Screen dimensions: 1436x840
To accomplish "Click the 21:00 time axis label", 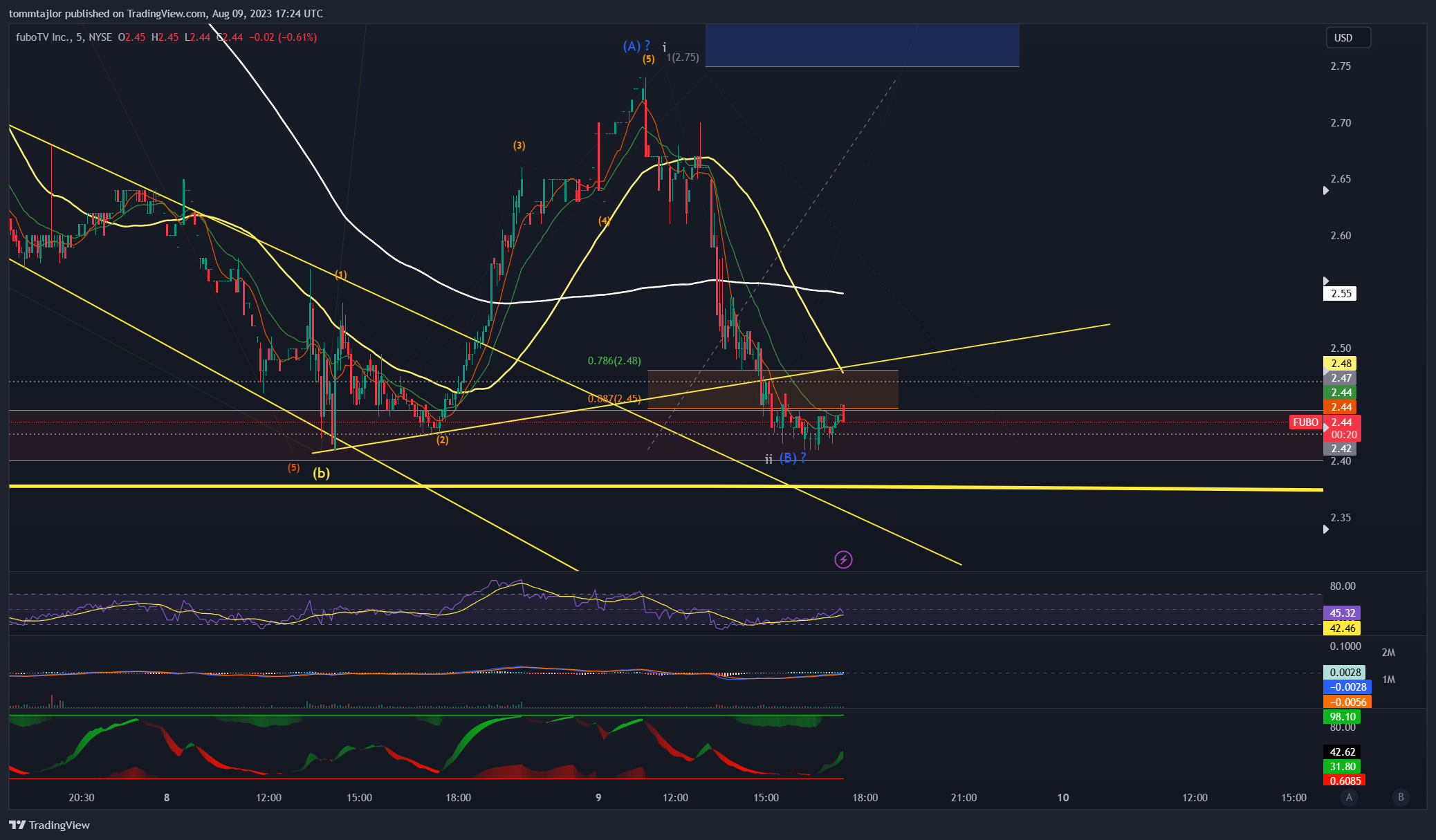I will [x=964, y=798].
